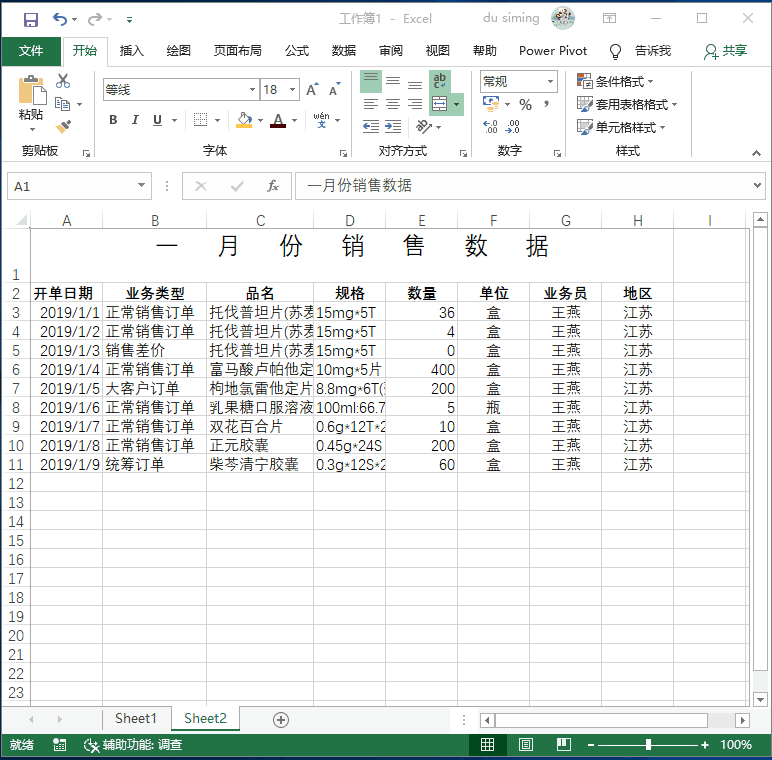Decrease decimal places
772x760 pixels.
(x=513, y=127)
